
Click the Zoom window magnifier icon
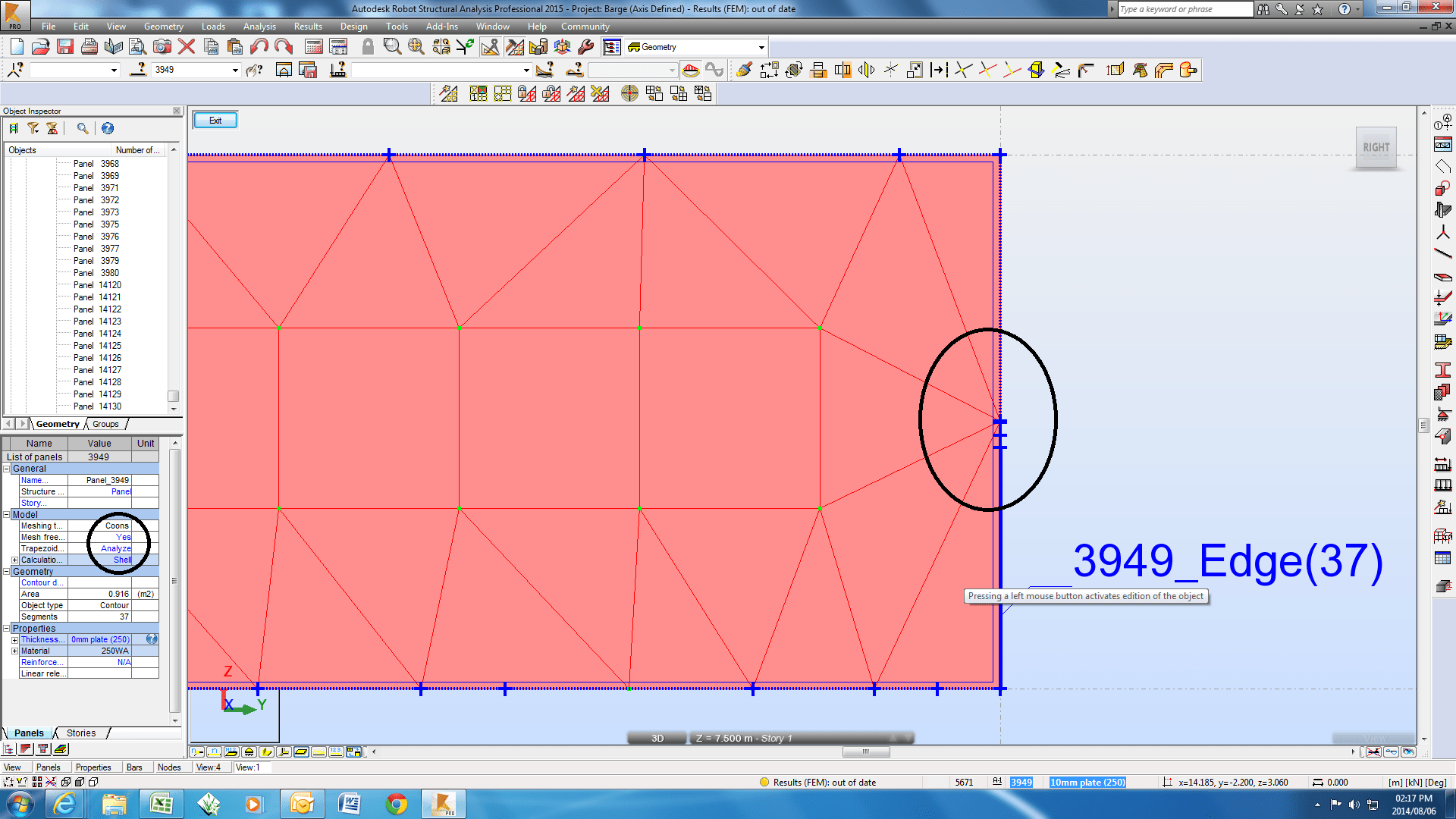coord(392,47)
